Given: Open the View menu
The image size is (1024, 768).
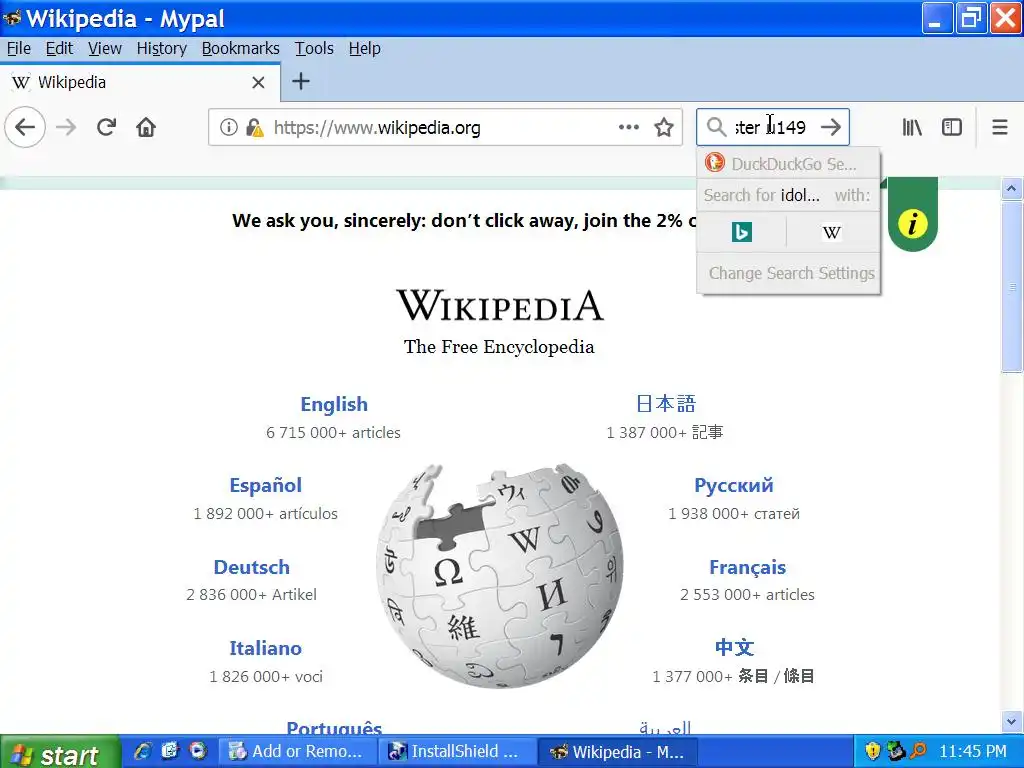Looking at the screenshot, I should click(x=105, y=48).
